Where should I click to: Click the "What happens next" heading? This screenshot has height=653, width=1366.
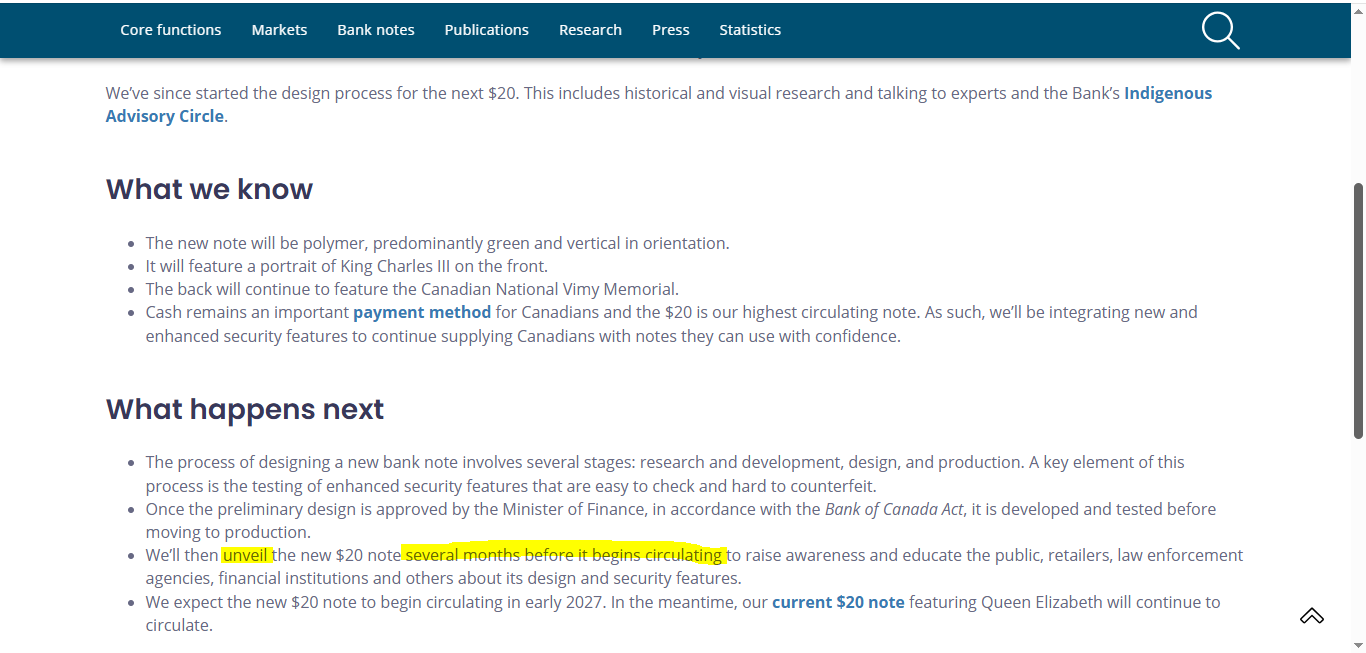click(x=245, y=409)
